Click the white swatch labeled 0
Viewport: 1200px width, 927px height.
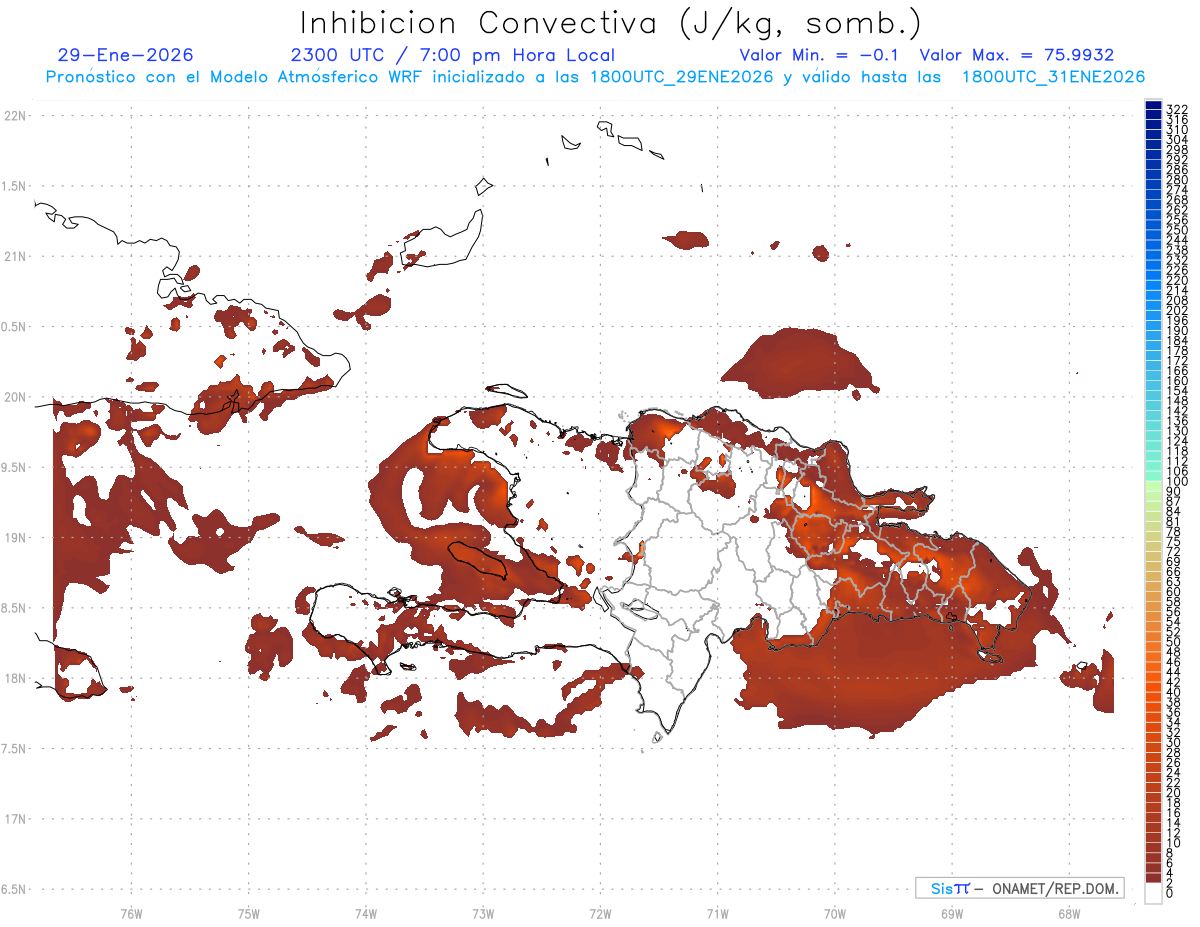click(1153, 893)
